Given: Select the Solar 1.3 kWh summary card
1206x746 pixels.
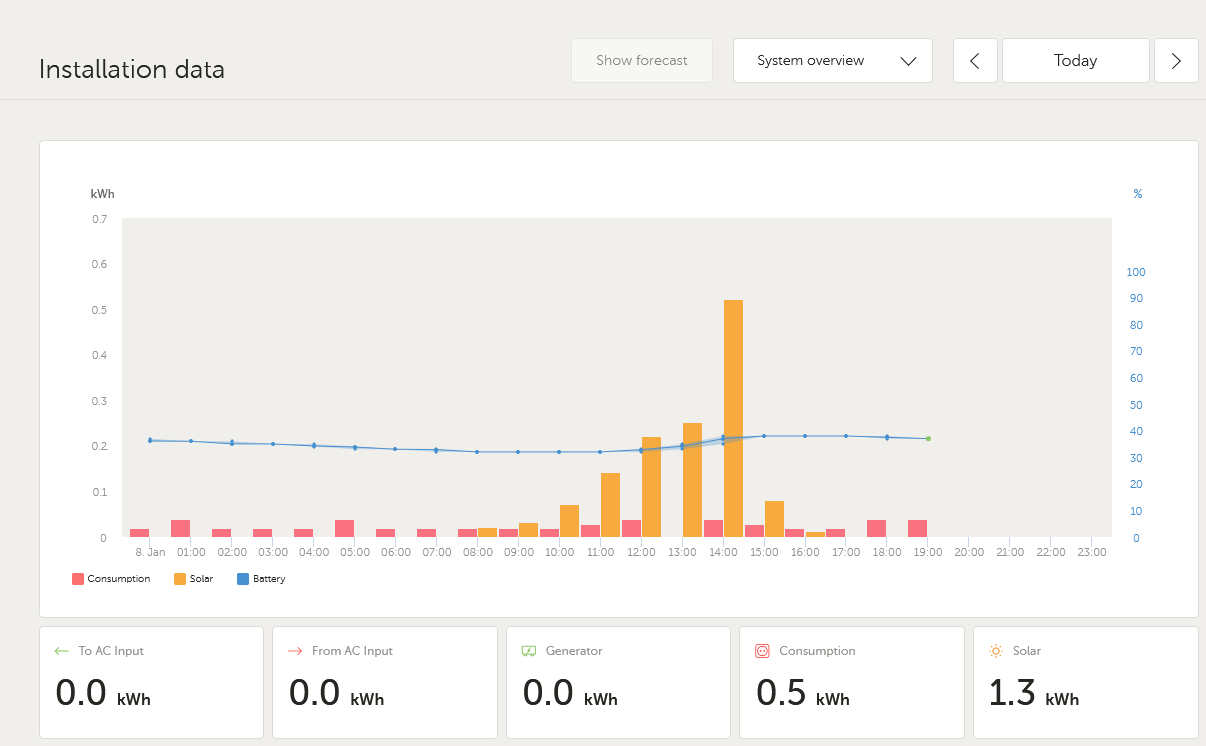Looking at the screenshot, I should 1085,682.
